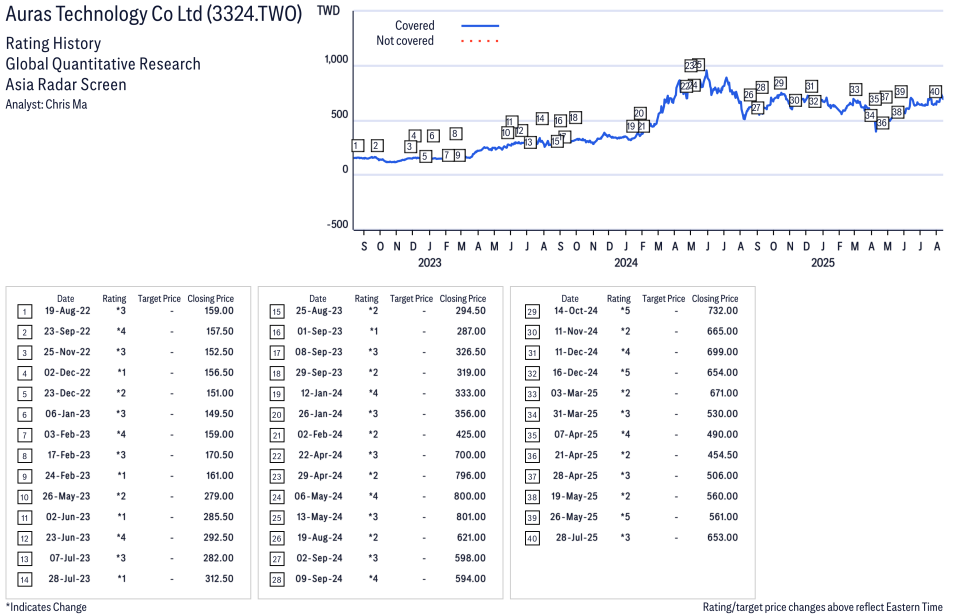This screenshot has height=614, width=954.
Task: Click the closing price 425.00
Action: click(x=471, y=434)
